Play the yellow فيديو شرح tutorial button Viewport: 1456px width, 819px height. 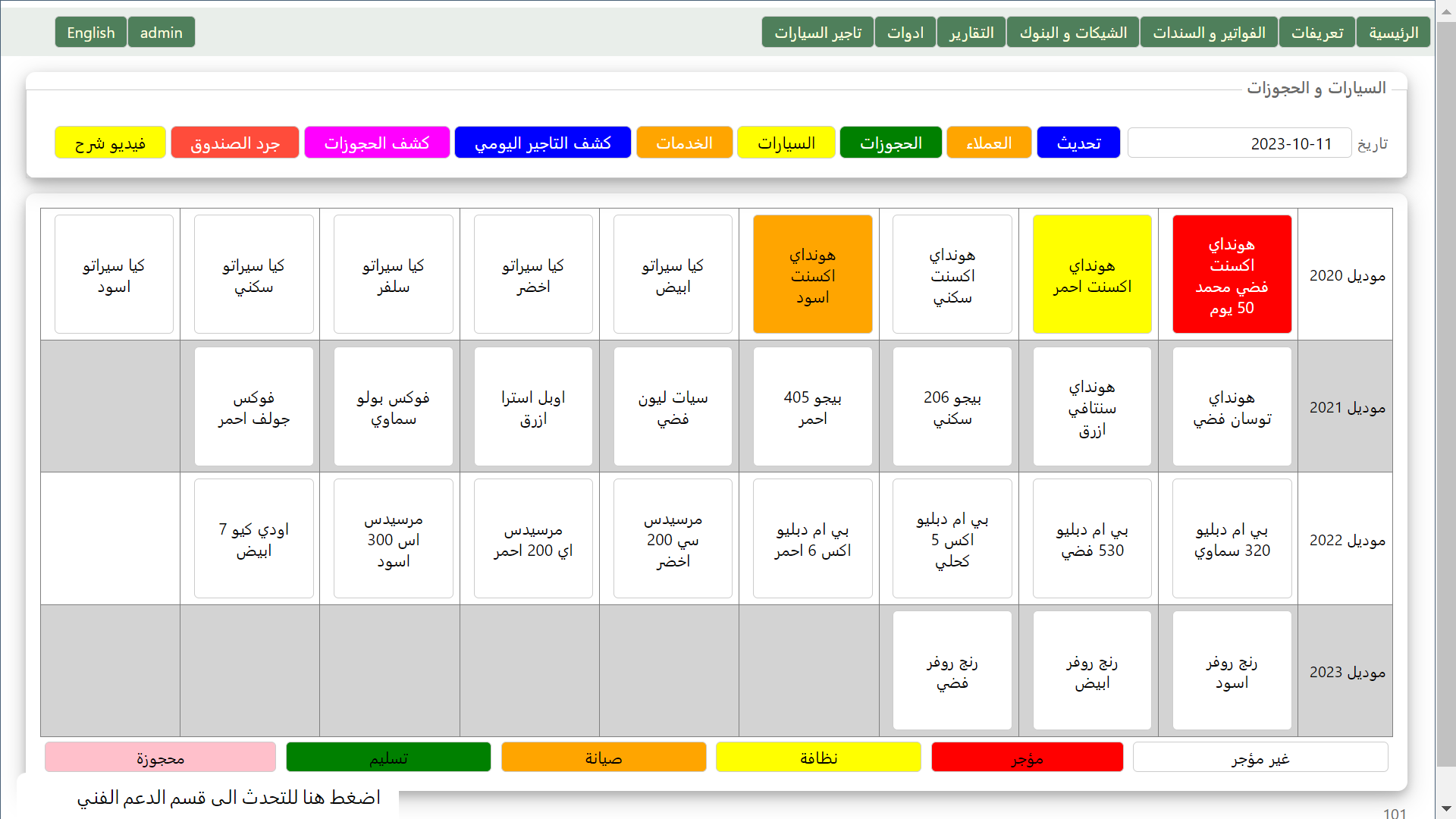110,143
